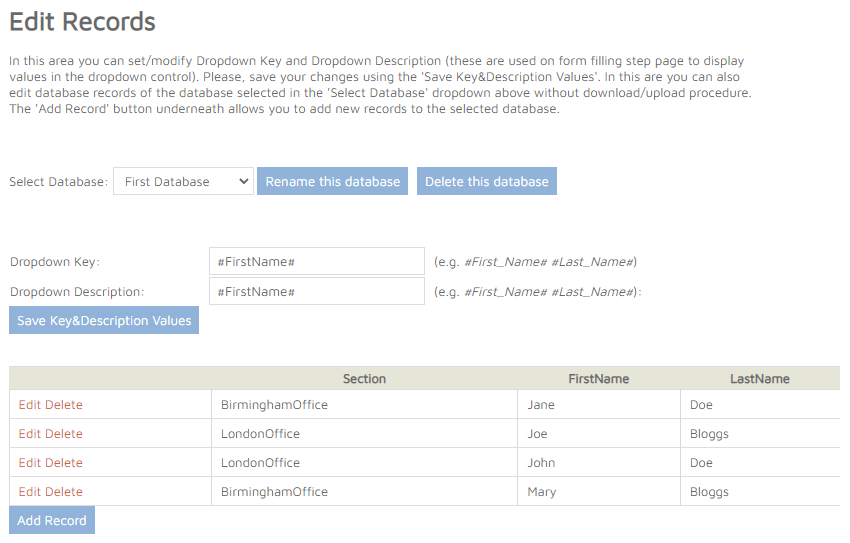The image size is (850, 543).
Task: Click into the Dropdown Description text field
Action: pyautogui.click(x=316, y=291)
